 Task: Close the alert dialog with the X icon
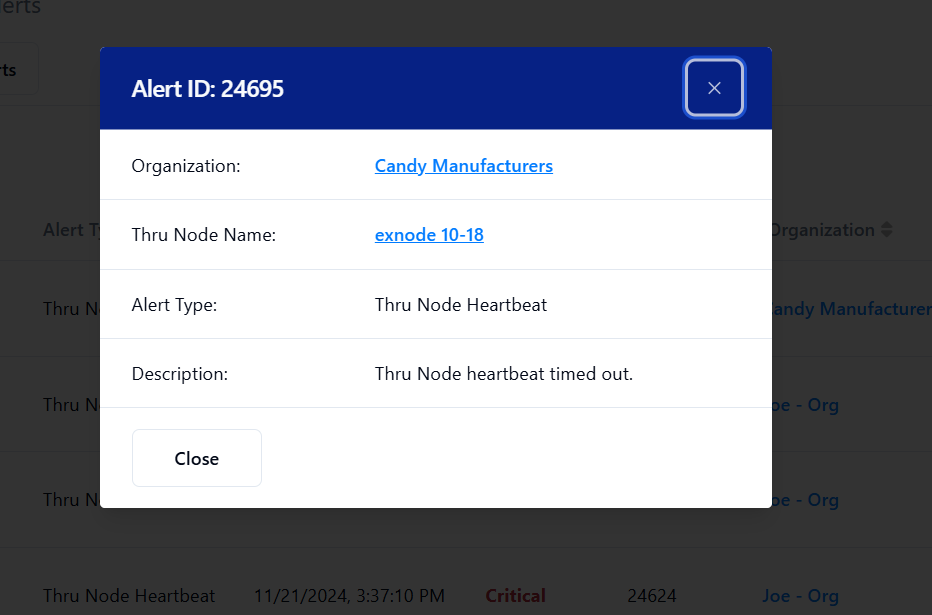[x=714, y=88]
